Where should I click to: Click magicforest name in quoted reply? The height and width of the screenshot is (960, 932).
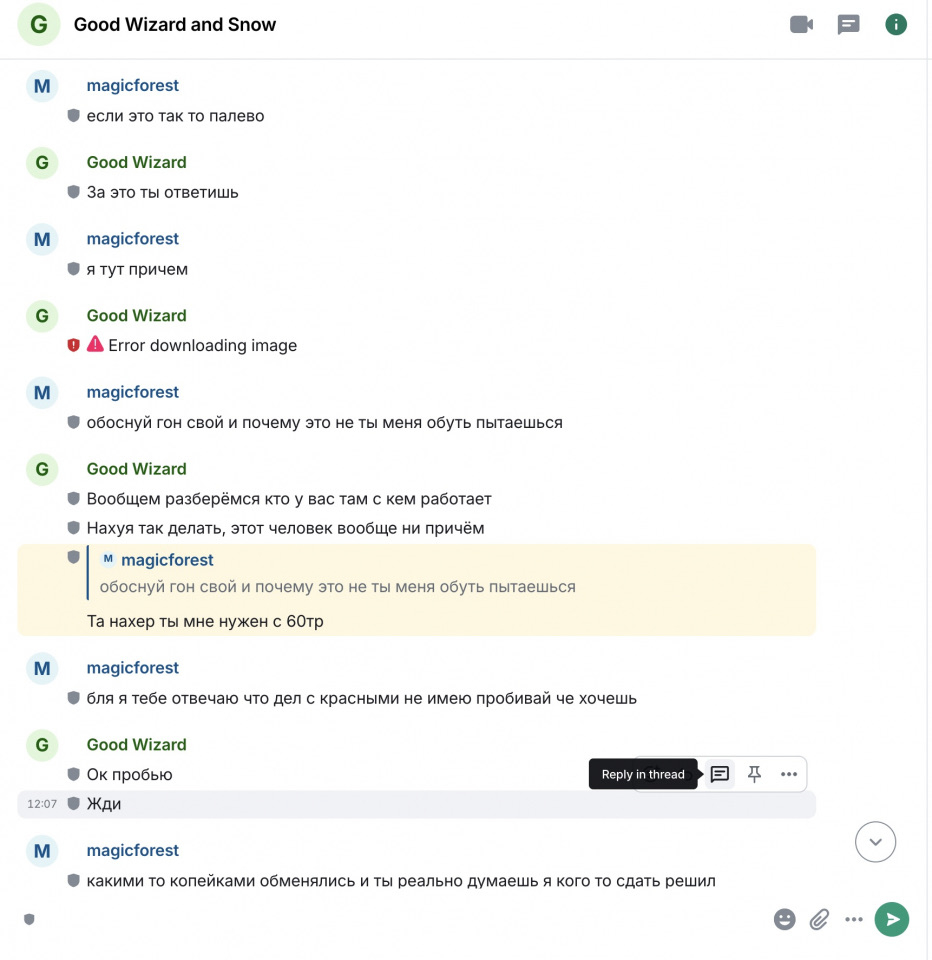pyautogui.click(x=167, y=560)
